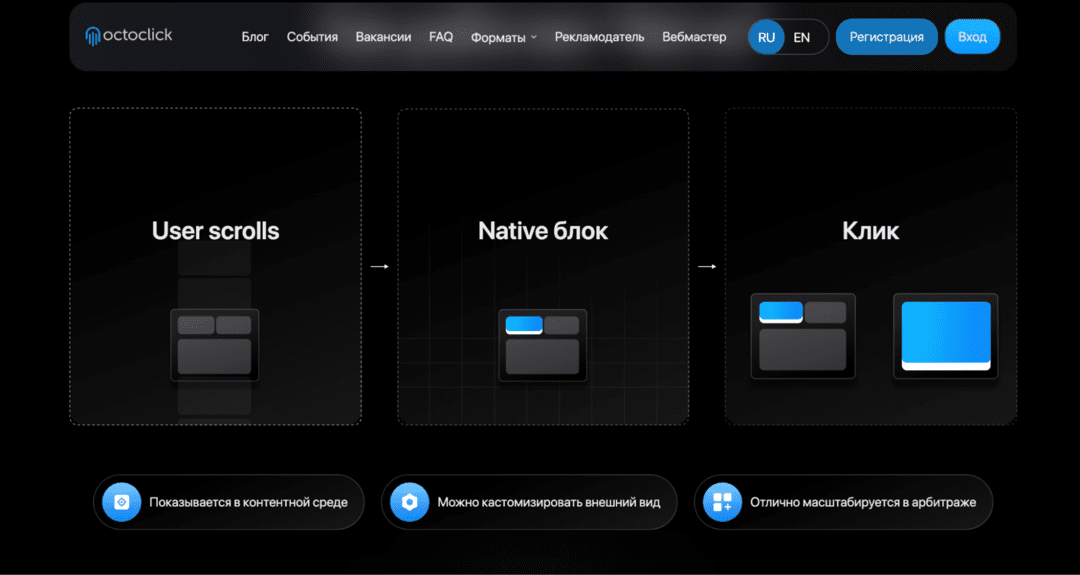Click the Клик heading

tap(871, 231)
